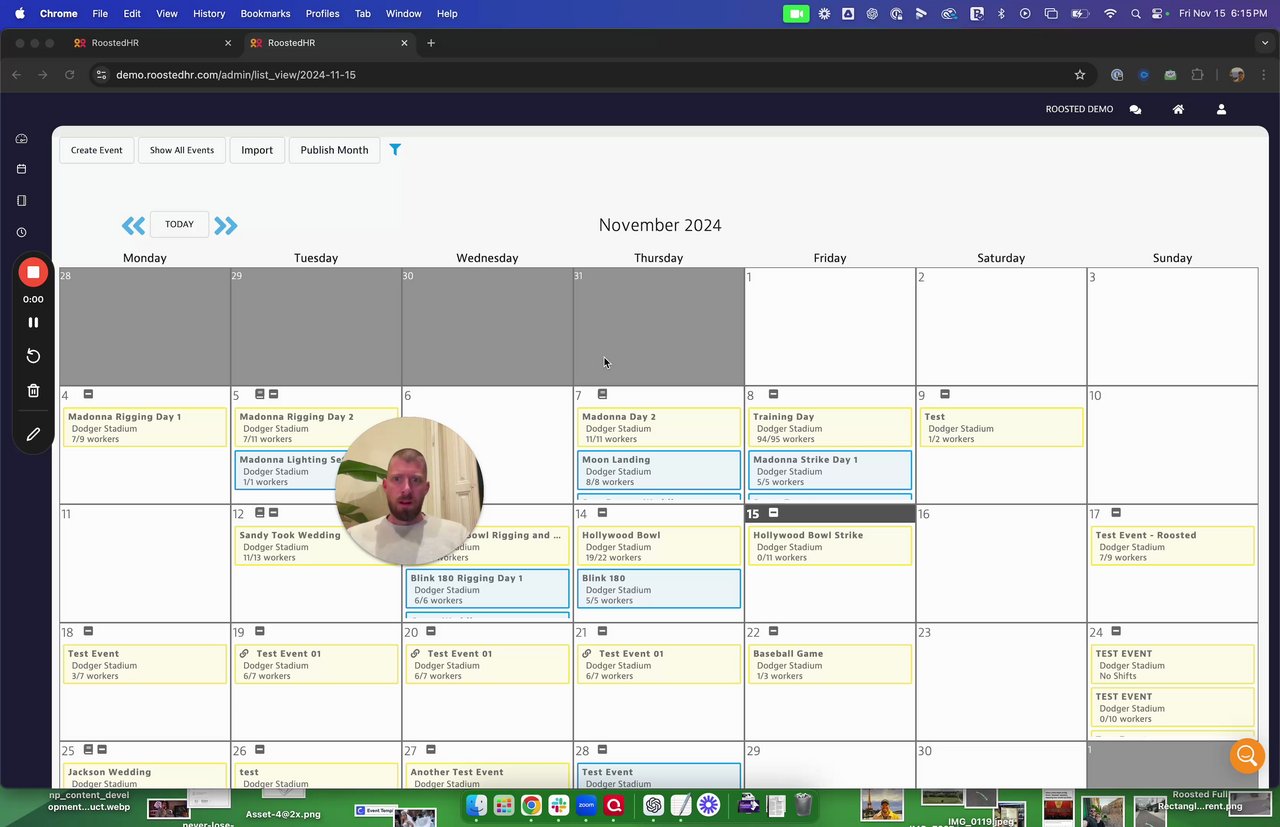This screenshot has width=1280, height=827.
Task: Click the book icon on November 25
Action: point(88,750)
